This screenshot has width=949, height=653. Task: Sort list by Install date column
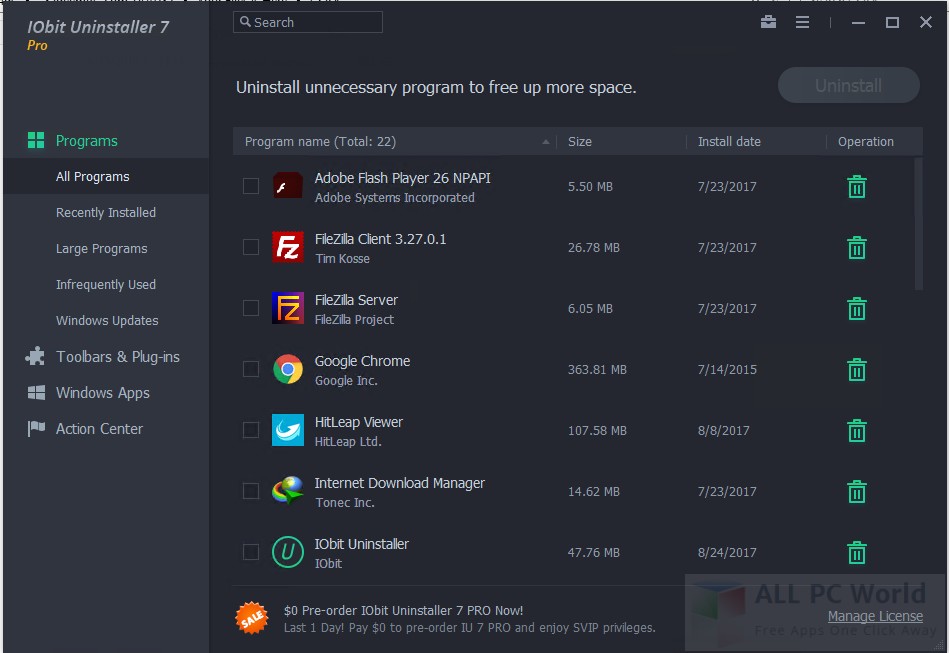click(729, 142)
